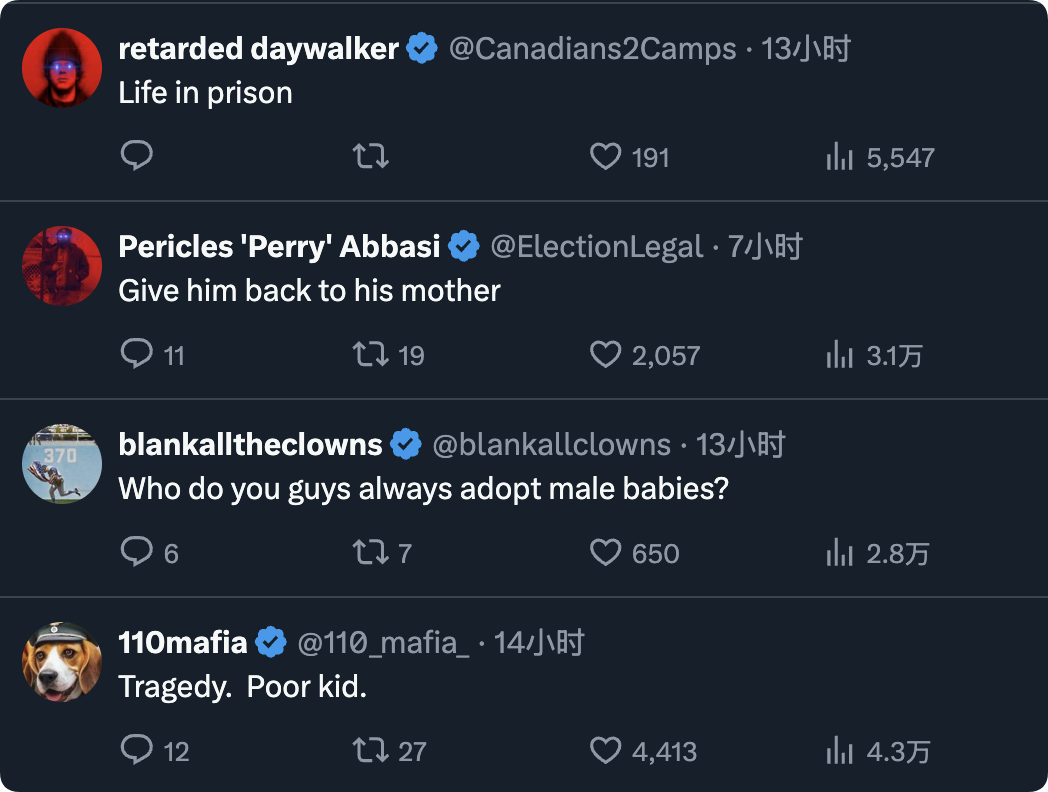Like the 'Life in prison' tweet
Image resolution: width=1048 pixels, height=792 pixels.
tap(605, 156)
